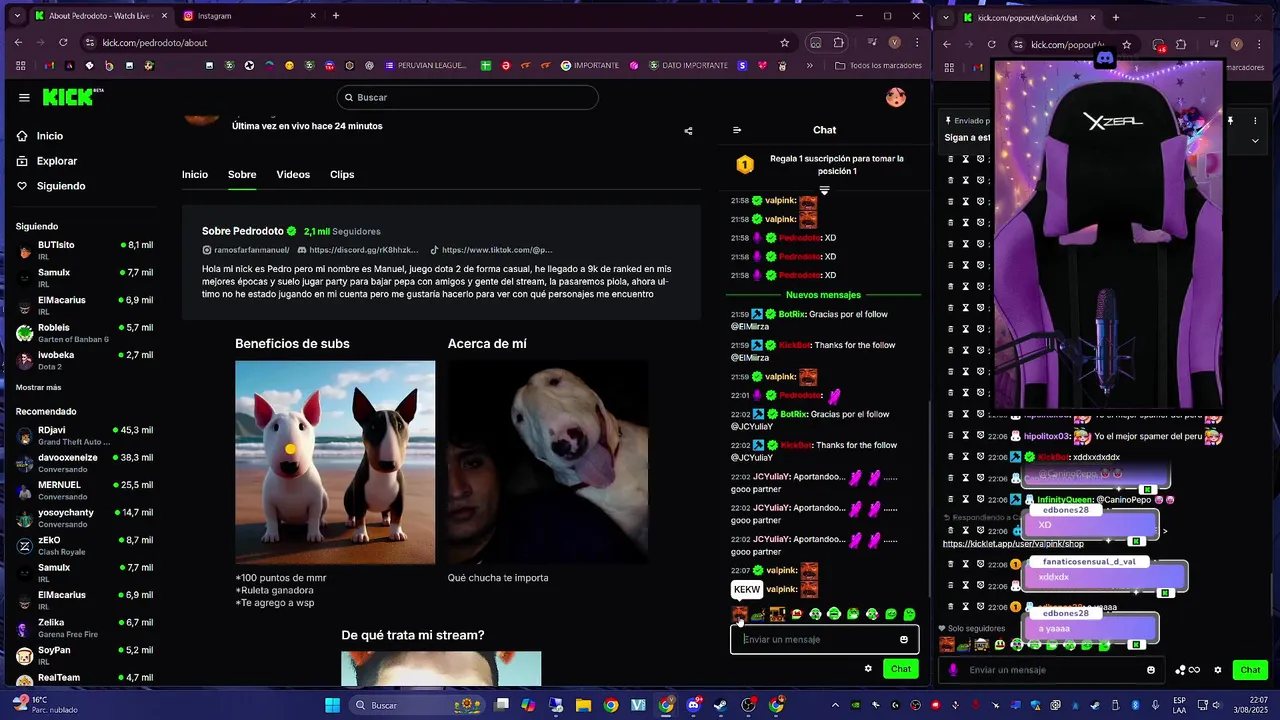Open the Discord invite link on profile

tap(358, 250)
